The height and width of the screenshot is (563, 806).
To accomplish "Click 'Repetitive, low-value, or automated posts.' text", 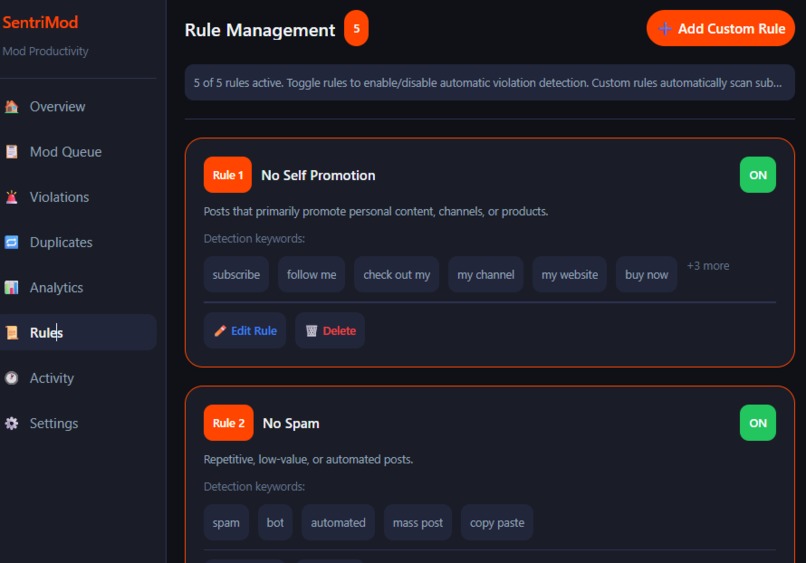I will 308,459.
